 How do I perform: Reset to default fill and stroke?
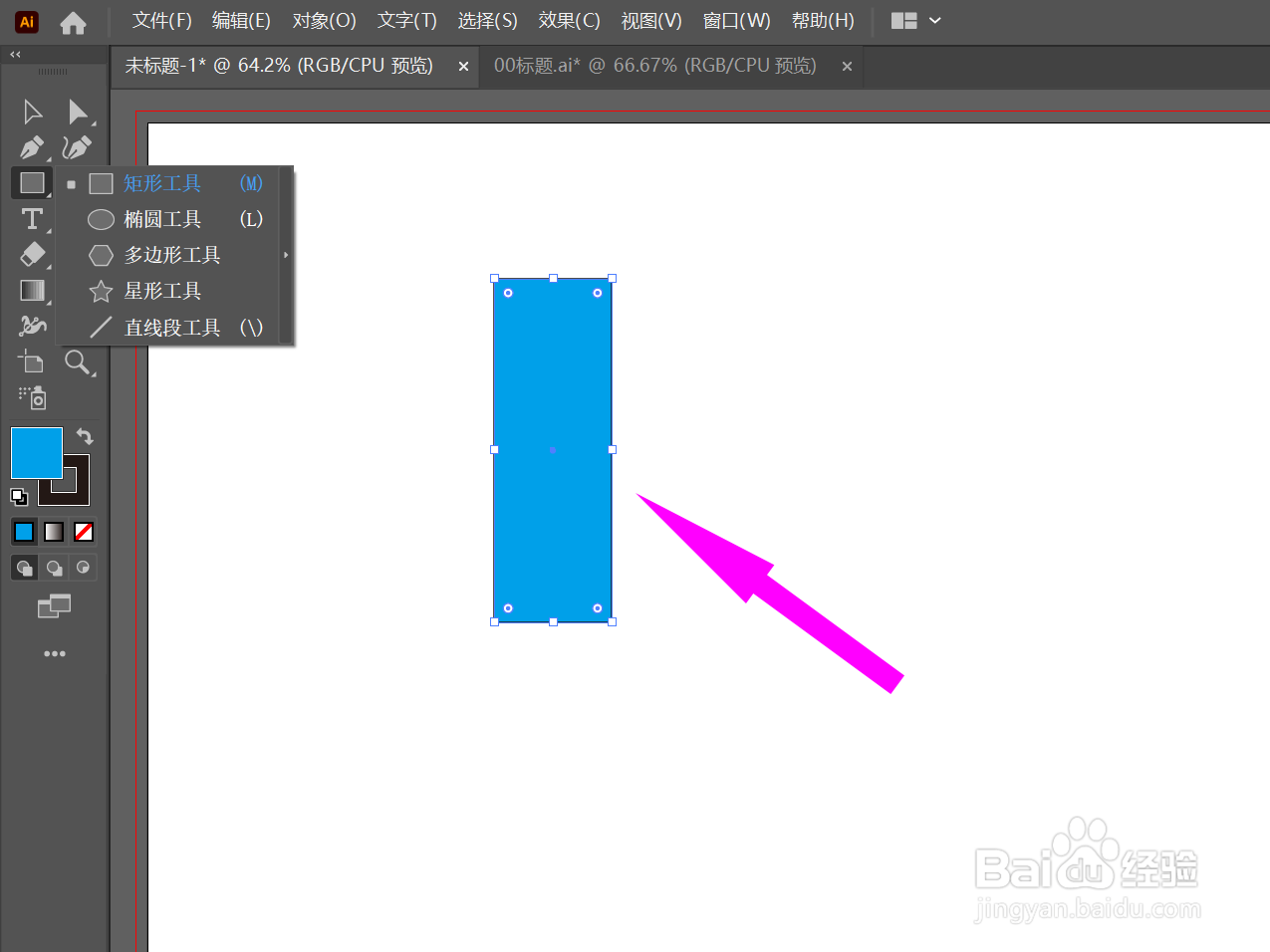coord(19,496)
